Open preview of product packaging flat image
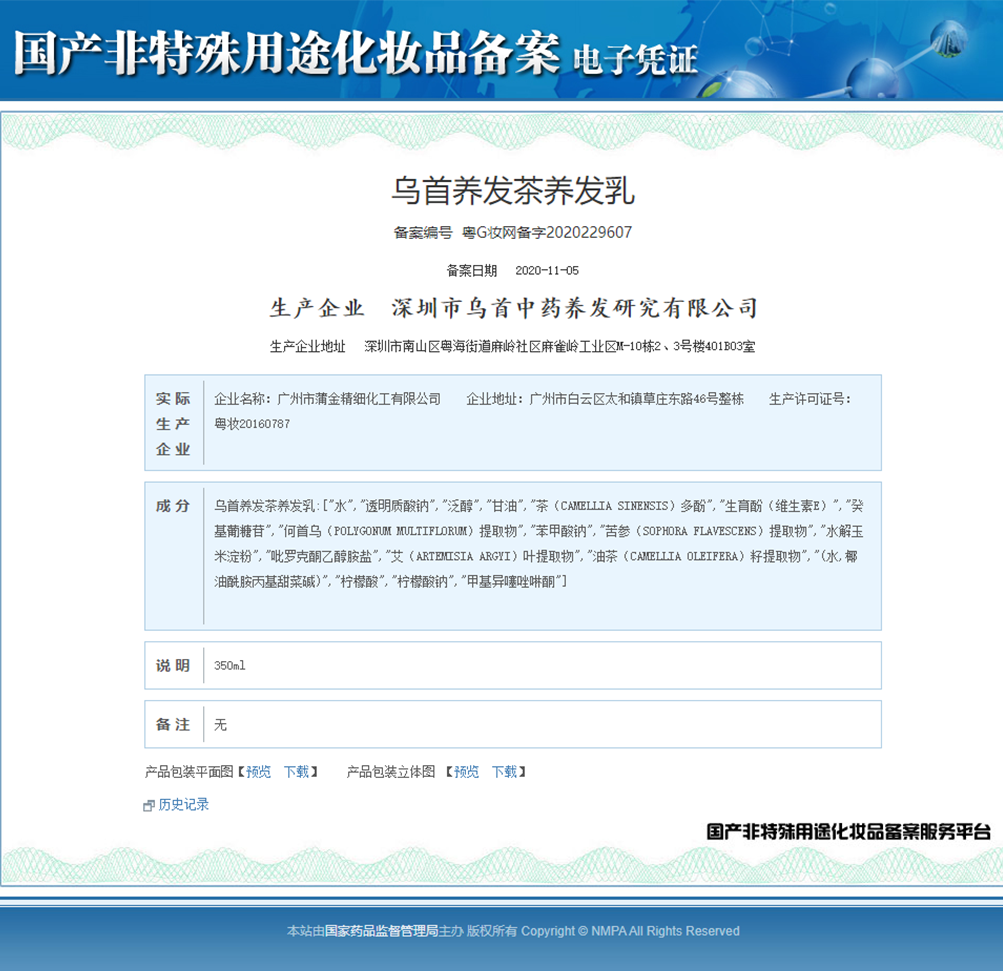The height and width of the screenshot is (971, 1003). click(258, 772)
